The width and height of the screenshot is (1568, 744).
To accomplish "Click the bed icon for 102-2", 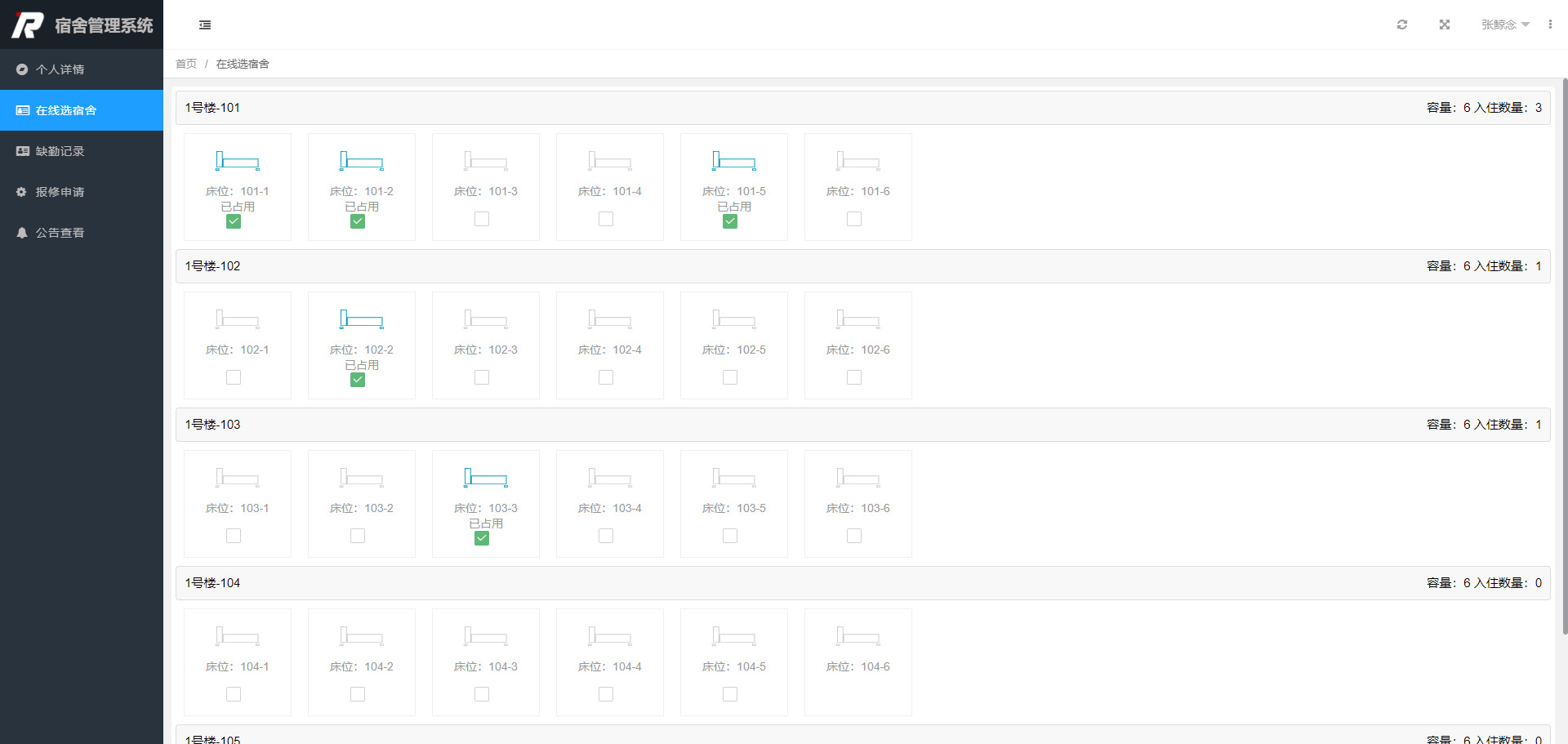I will [x=361, y=319].
